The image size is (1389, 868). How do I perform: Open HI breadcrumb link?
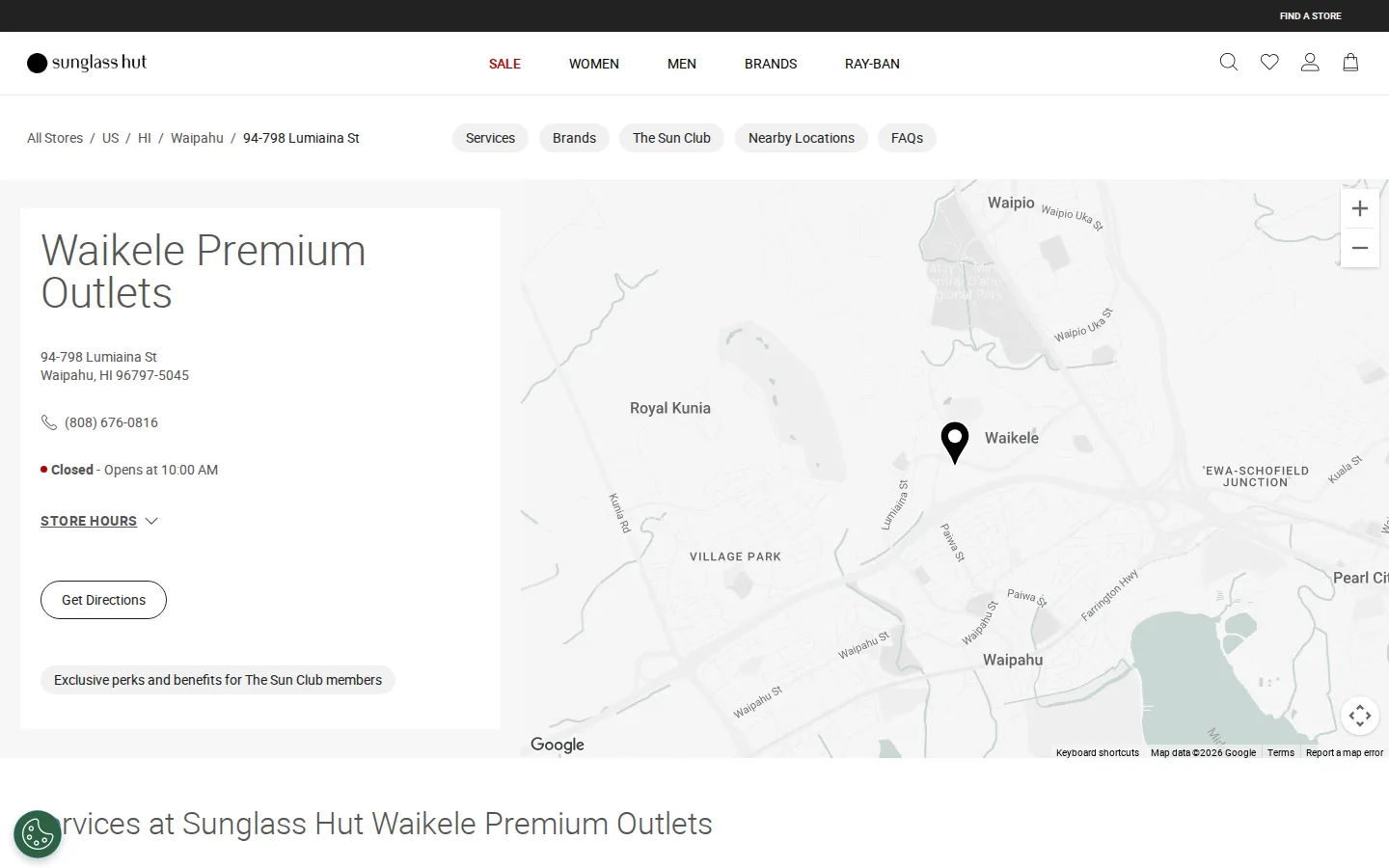tap(145, 138)
